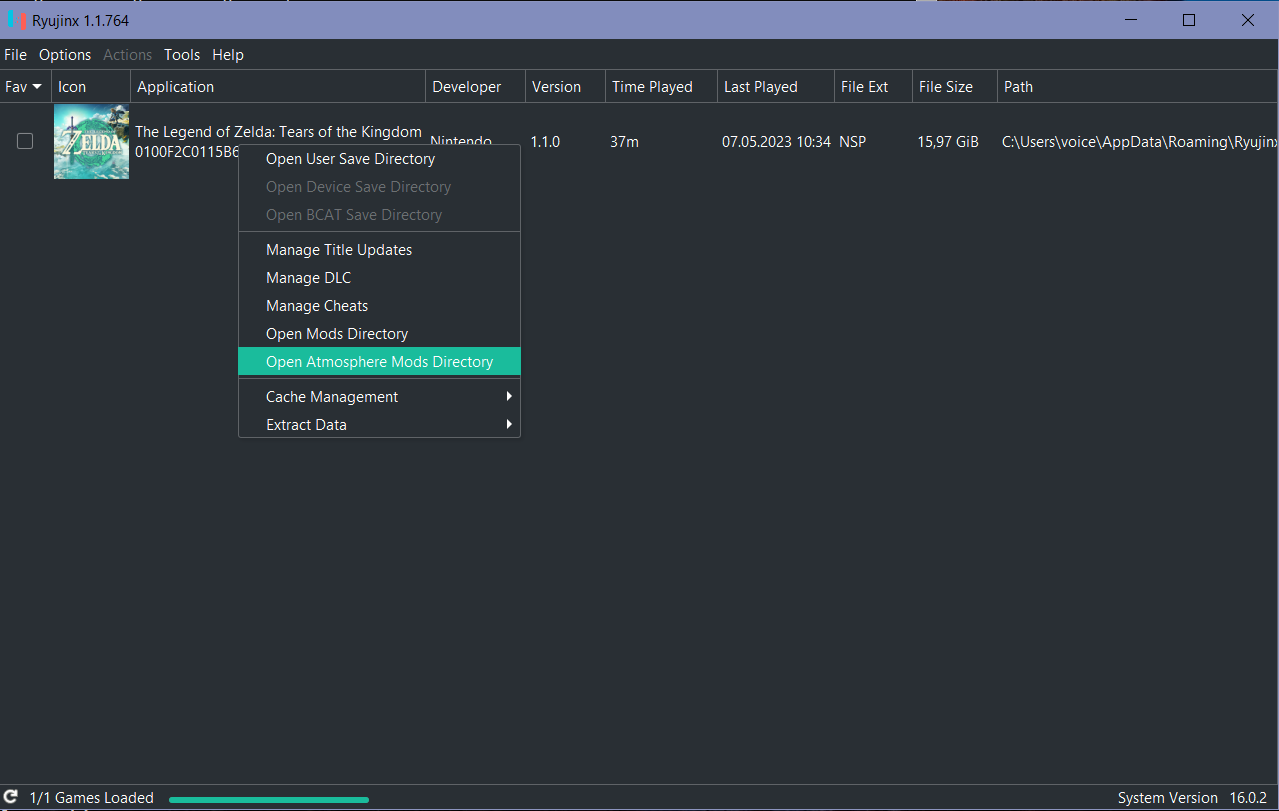Image resolution: width=1279 pixels, height=811 pixels.
Task: Open the Tools menu
Action: (182, 55)
